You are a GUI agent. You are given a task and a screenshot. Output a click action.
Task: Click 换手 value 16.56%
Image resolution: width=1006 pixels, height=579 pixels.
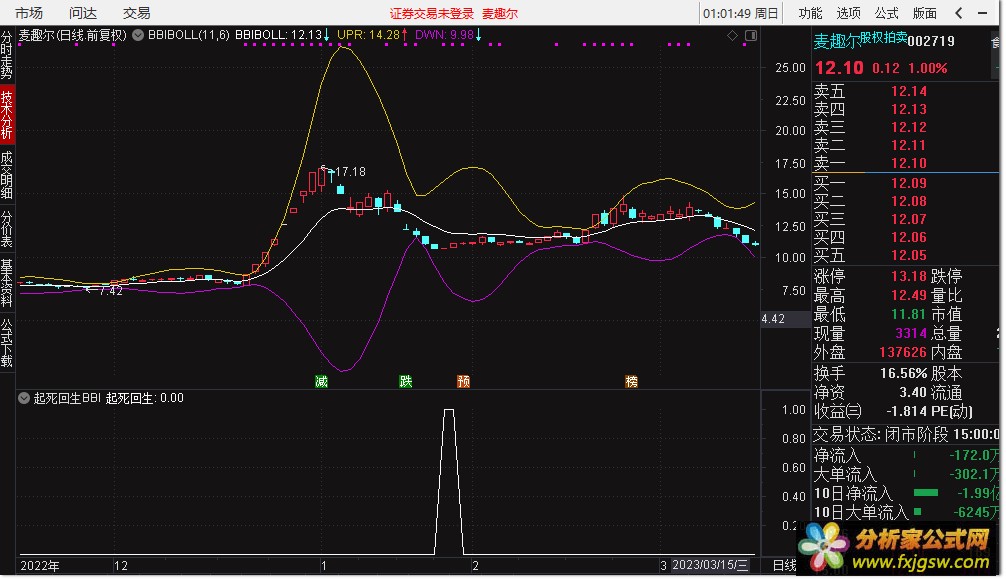point(903,373)
